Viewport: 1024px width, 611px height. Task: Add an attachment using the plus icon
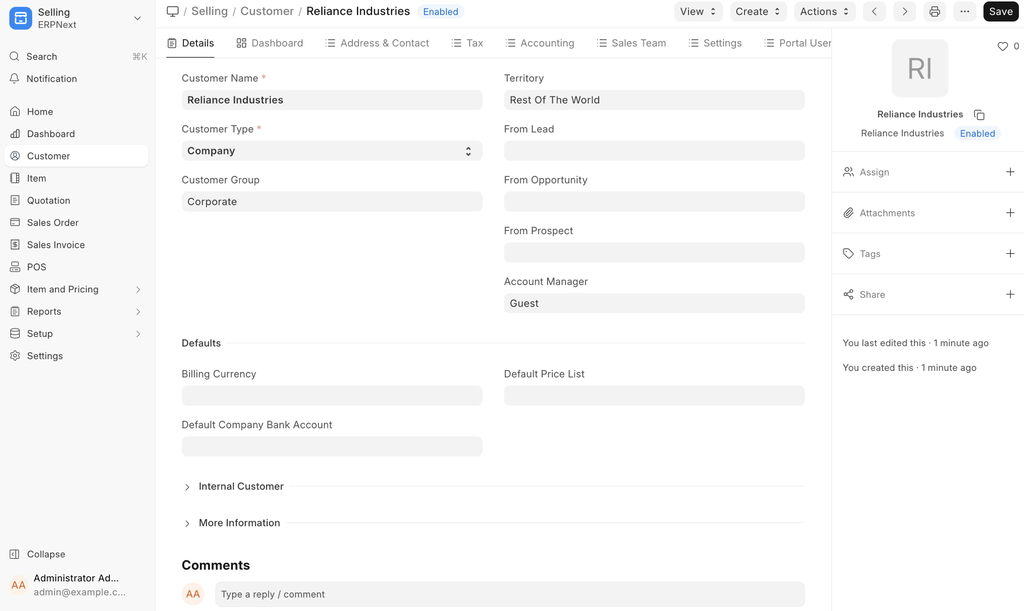[1010, 213]
